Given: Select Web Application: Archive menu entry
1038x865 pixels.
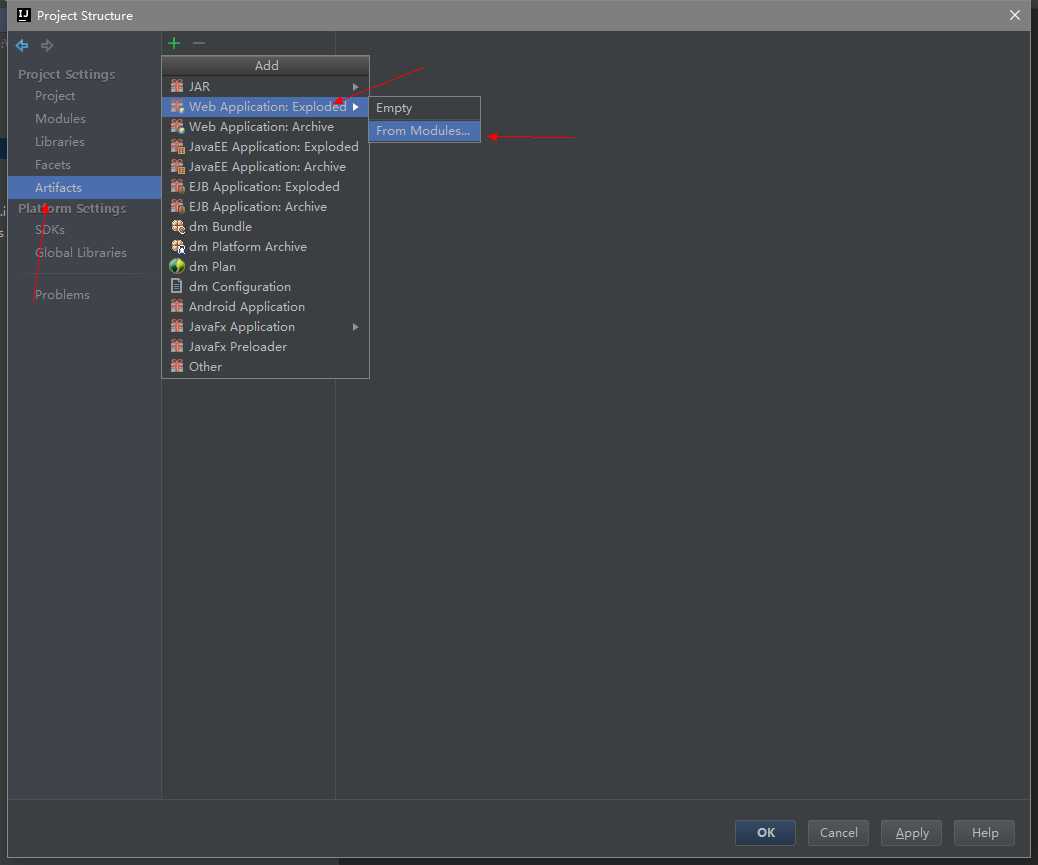Looking at the screenshot, I should 265,126.
